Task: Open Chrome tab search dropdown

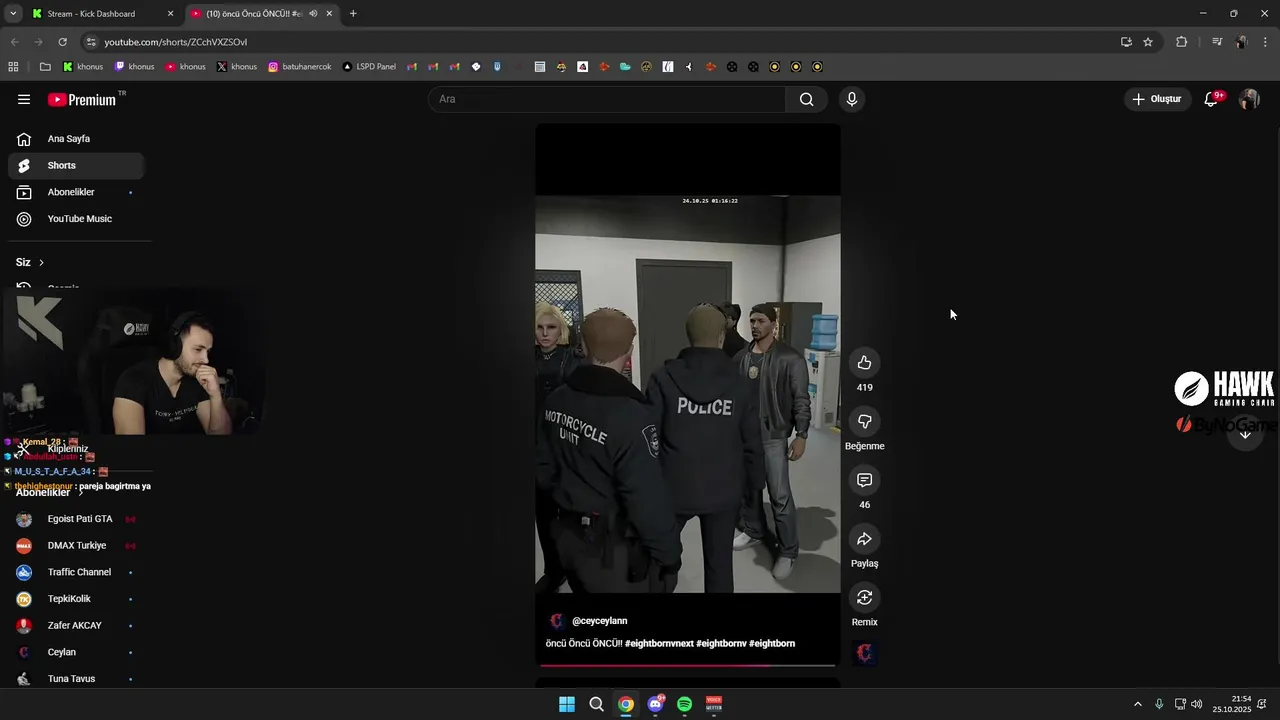Action: (x=13, y=14)
